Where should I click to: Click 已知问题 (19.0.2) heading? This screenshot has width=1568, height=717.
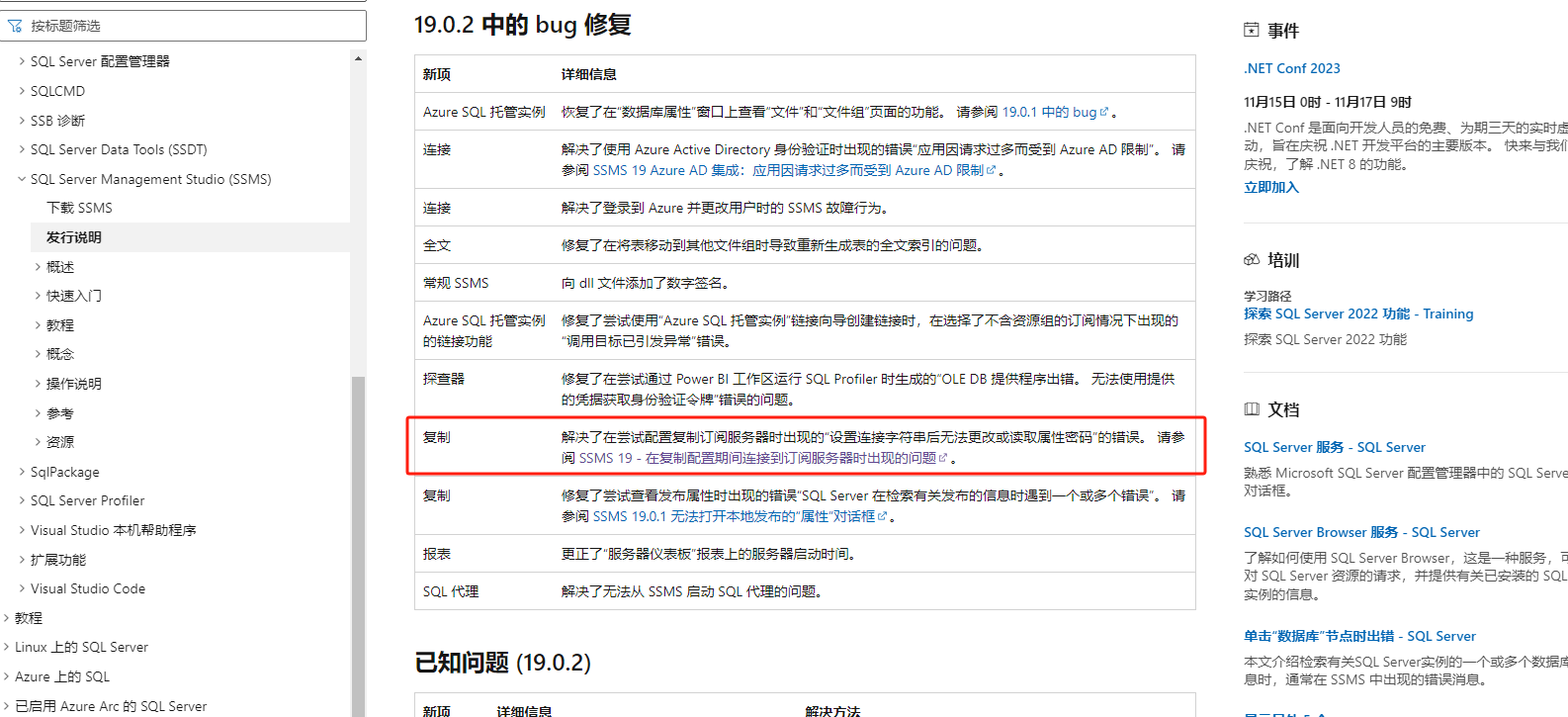[x=502, y=662]
